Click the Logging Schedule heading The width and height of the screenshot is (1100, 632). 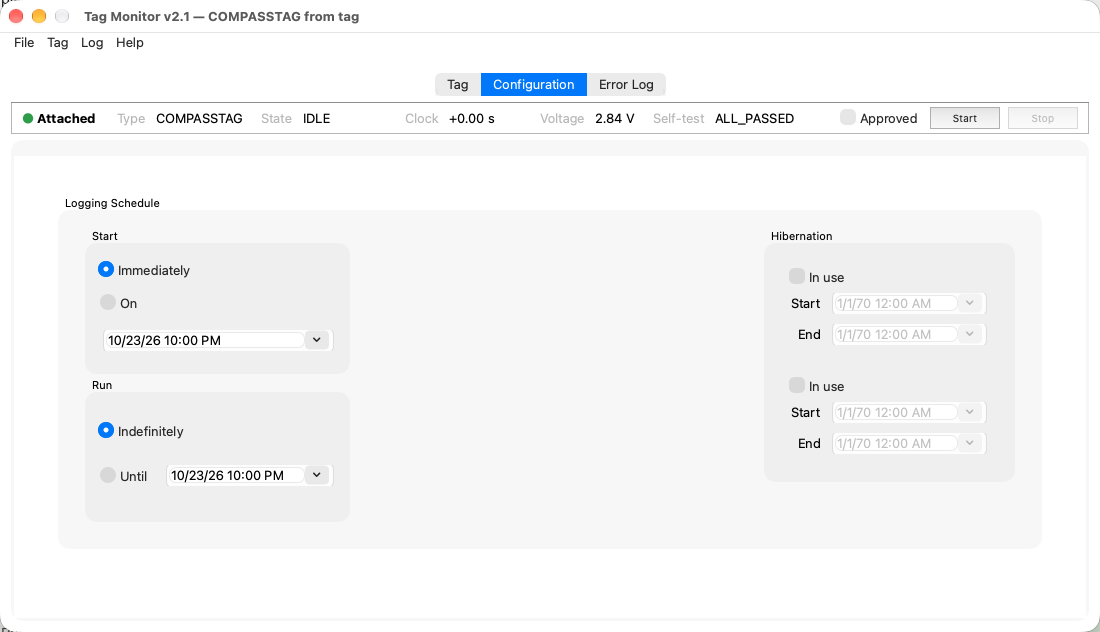pyautogui.click(x=112, y=203)
